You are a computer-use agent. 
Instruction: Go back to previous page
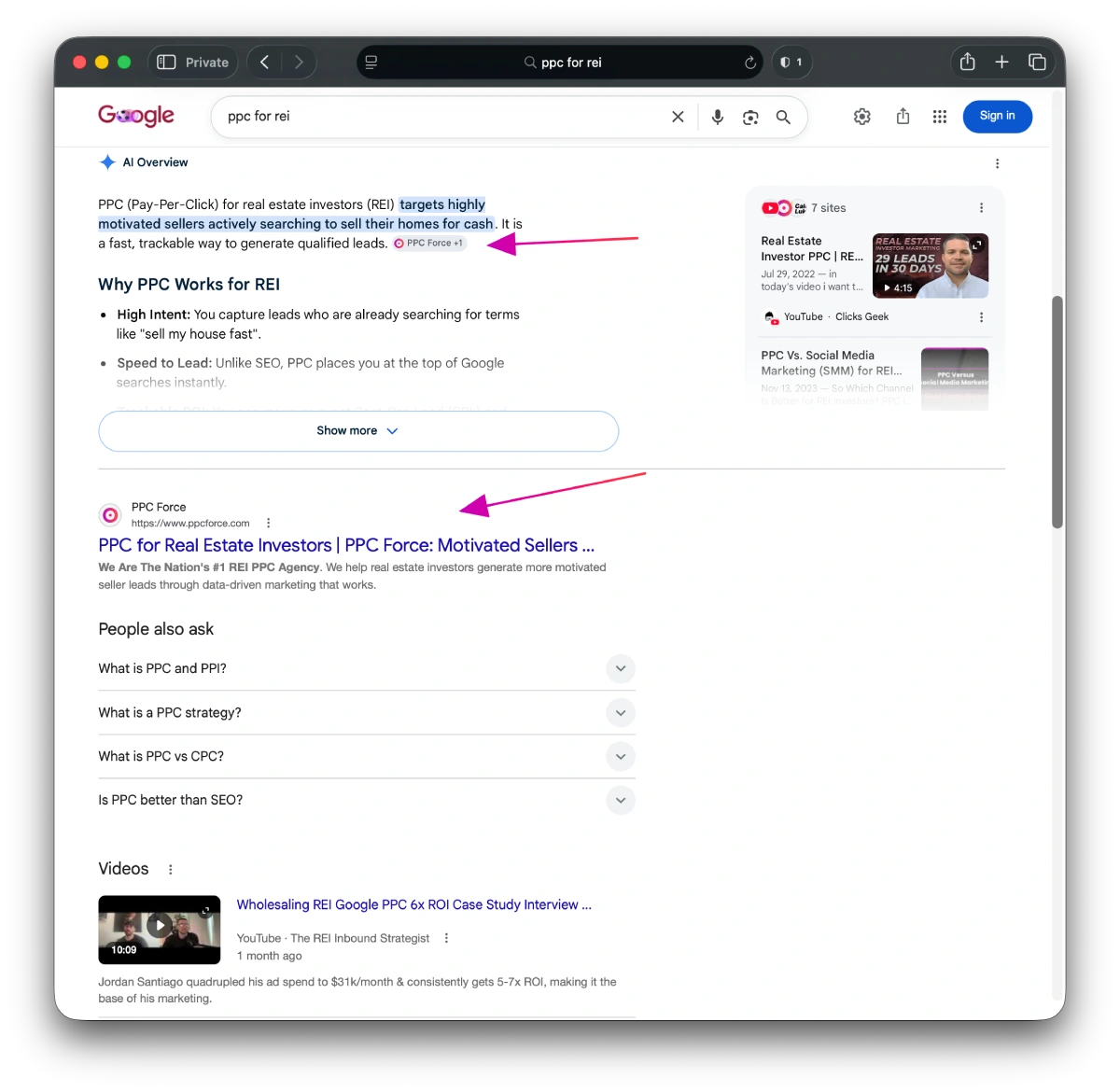264,63
